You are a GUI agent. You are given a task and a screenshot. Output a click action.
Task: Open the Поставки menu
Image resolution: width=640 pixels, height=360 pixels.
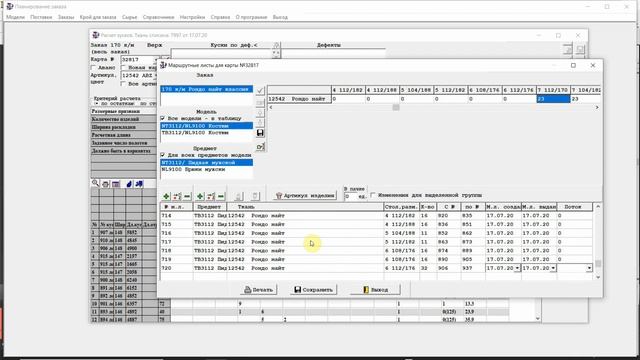pyautogui.click(x=41, y=17)
